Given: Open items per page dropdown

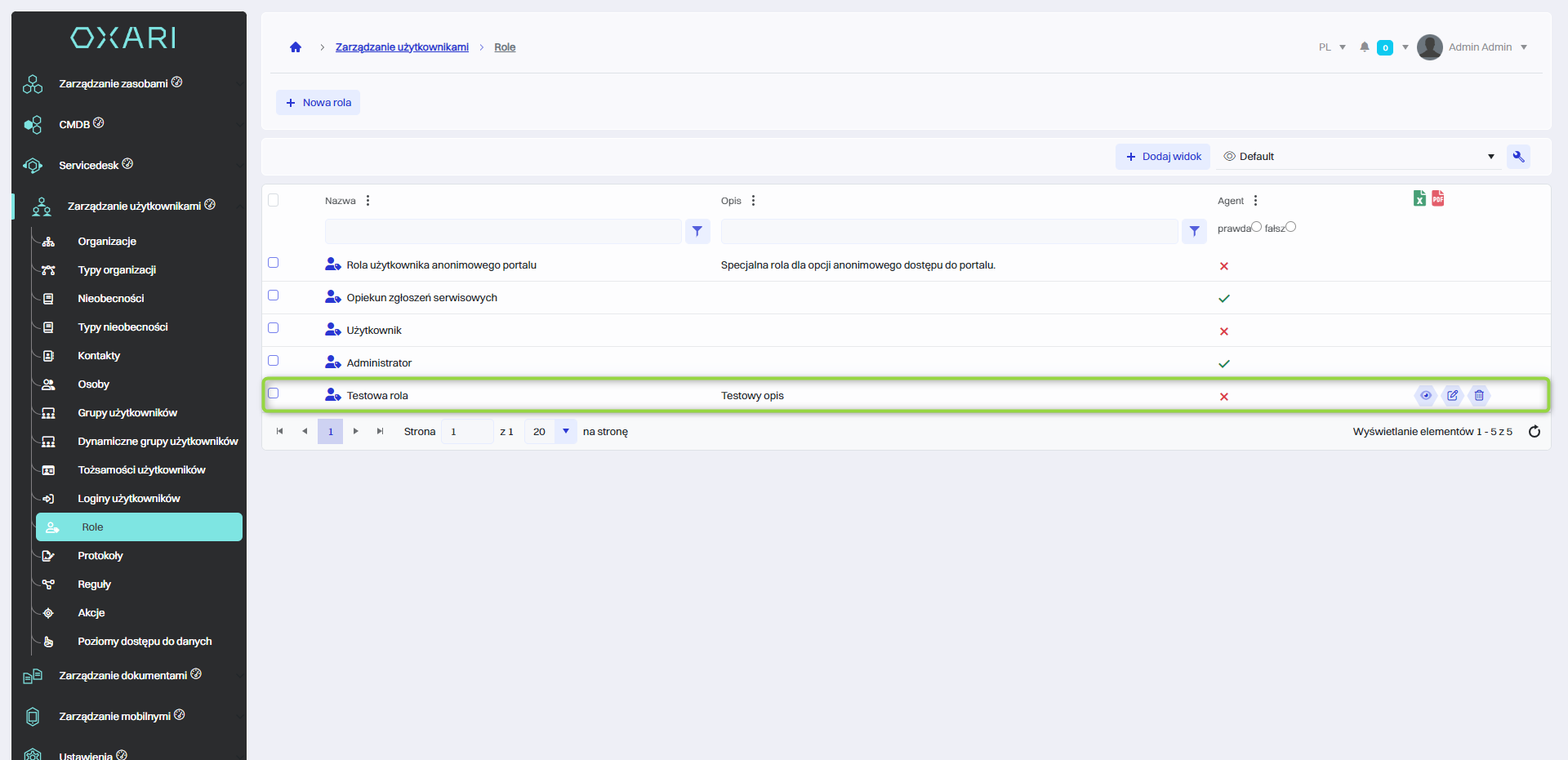Looking at the screenshot, I should (x=565, y=432).
